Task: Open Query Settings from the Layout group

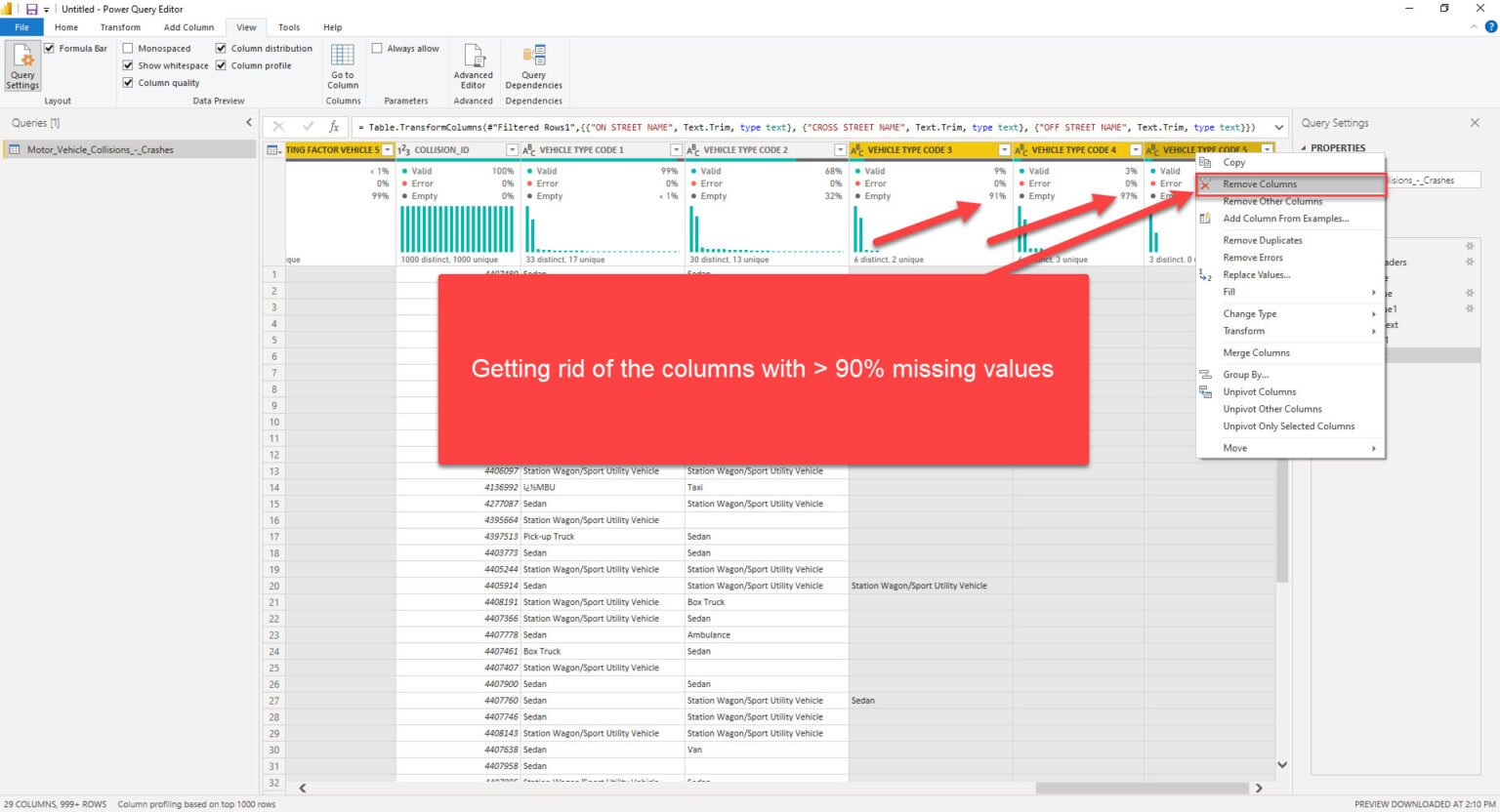Action: tap(21, 66)
